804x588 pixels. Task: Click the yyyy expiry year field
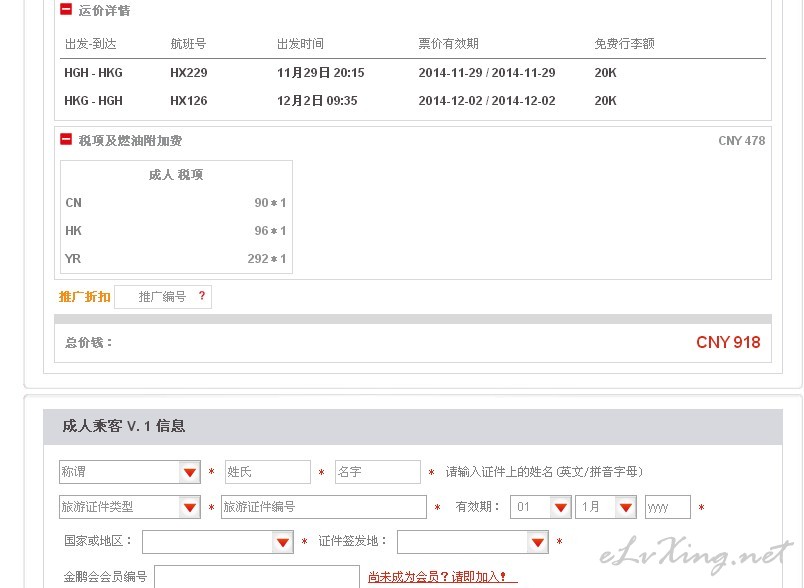tap(667, 507)
